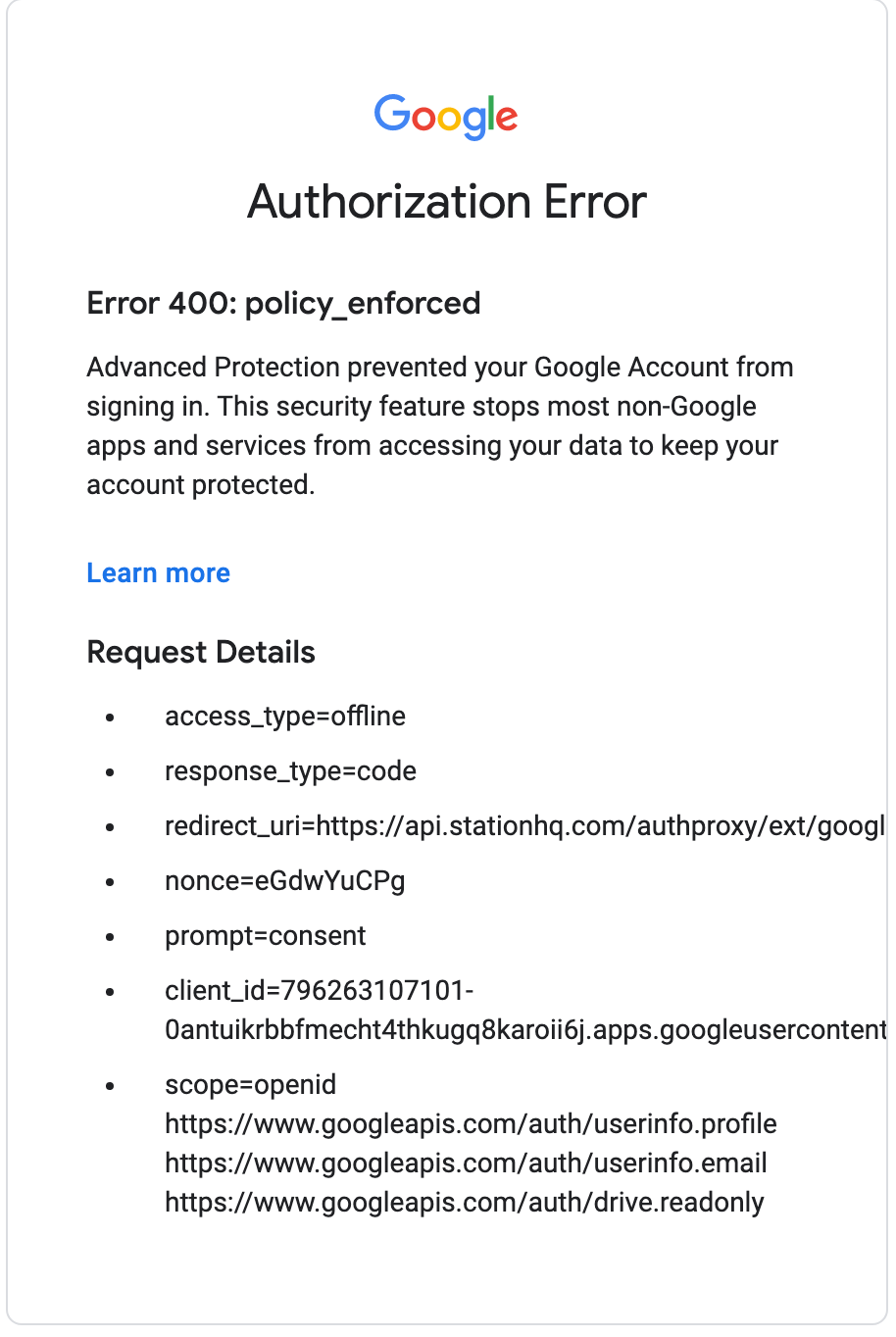Click the Error 400: policy_enforced text

coord(283,304)
